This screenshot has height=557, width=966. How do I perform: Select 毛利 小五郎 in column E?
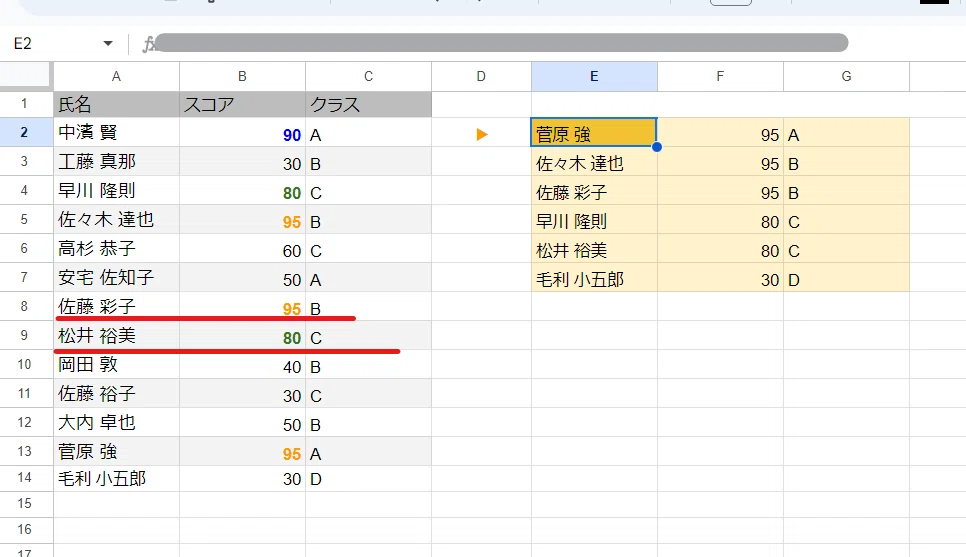(595, 277)
